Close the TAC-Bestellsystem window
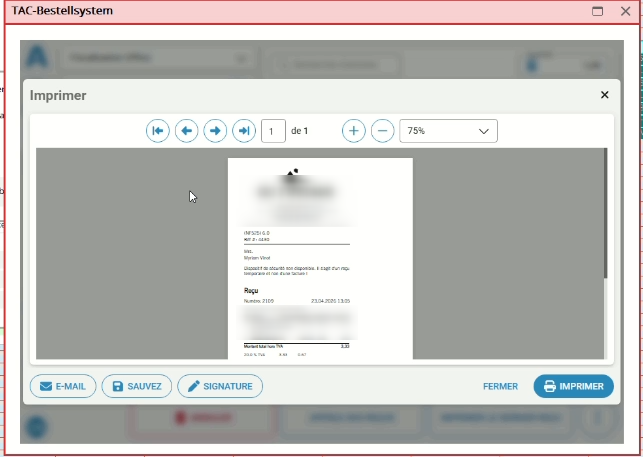This screenshot has height=457, width=643. pyautogui.click(x=625, y=11)
